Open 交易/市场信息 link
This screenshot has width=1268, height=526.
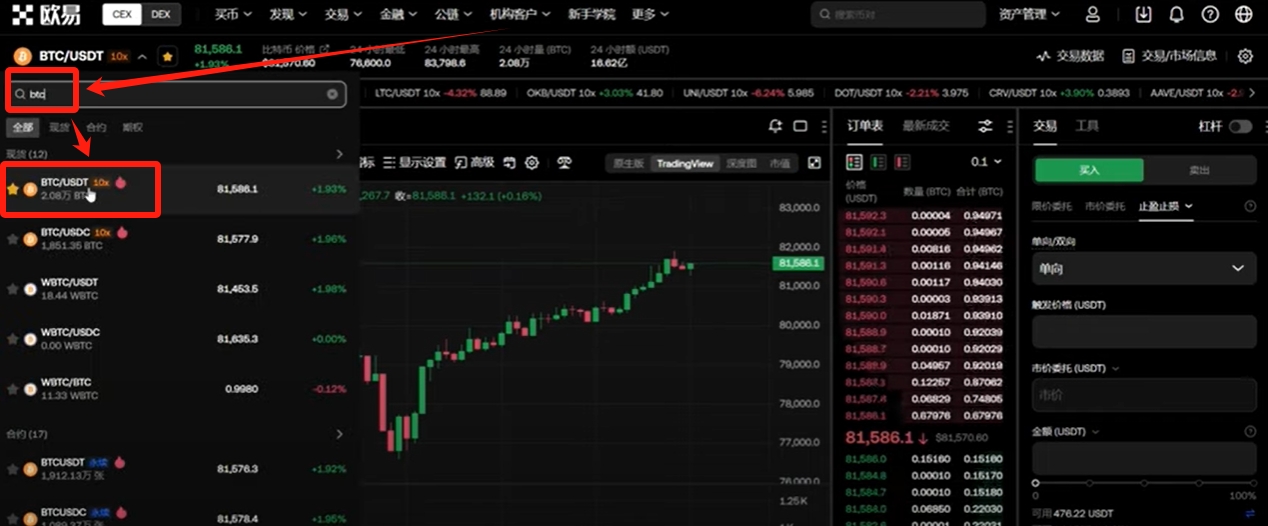point(1170,56)
